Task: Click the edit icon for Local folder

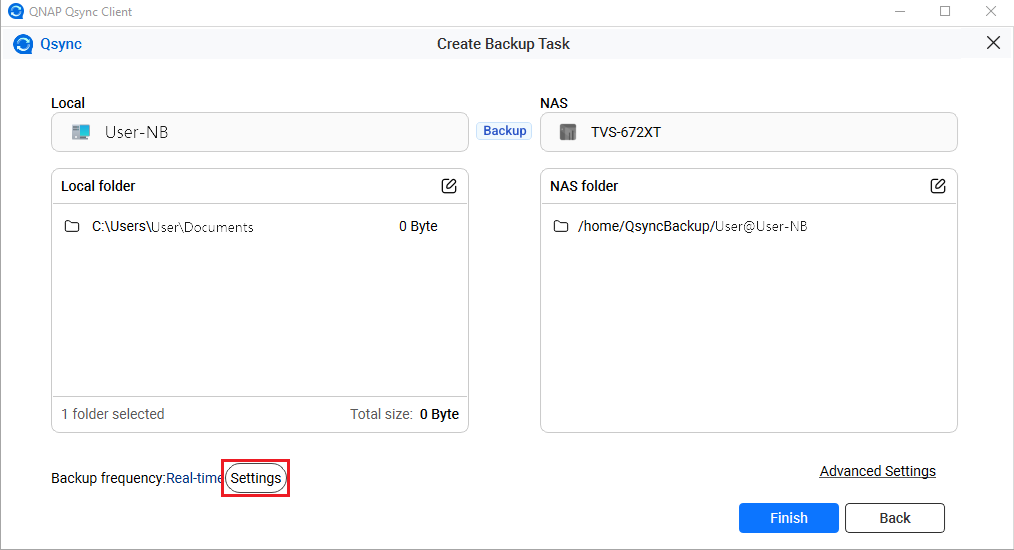Action: [449, 186]
